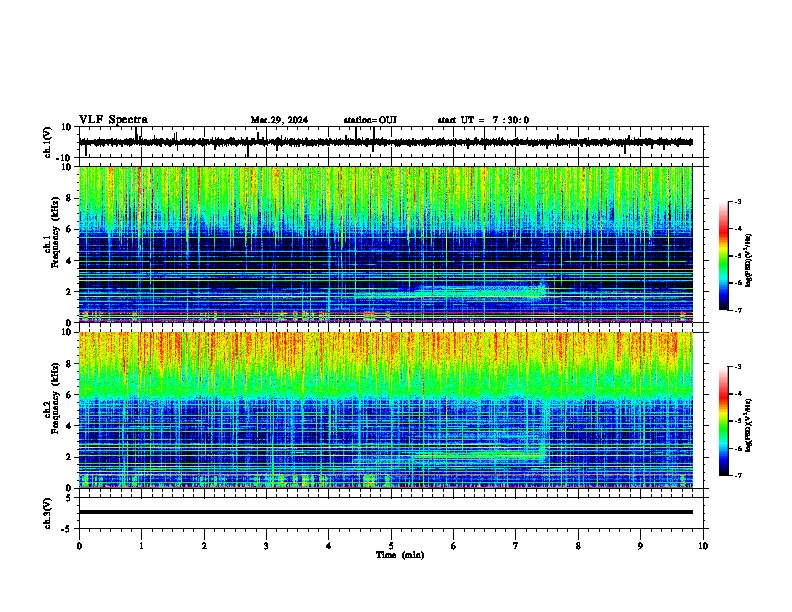The image size is (792, 612).
Task: Click time axis tick label 3
Action: click(x=266, y=546)
